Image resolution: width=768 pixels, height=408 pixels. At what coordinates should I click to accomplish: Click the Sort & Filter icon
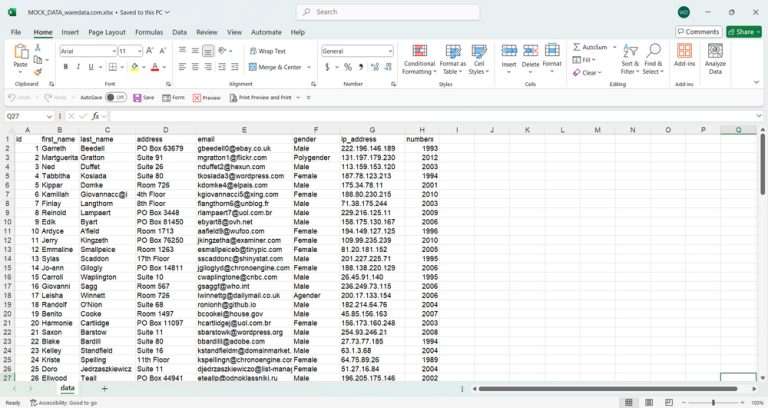coord(630,58)
